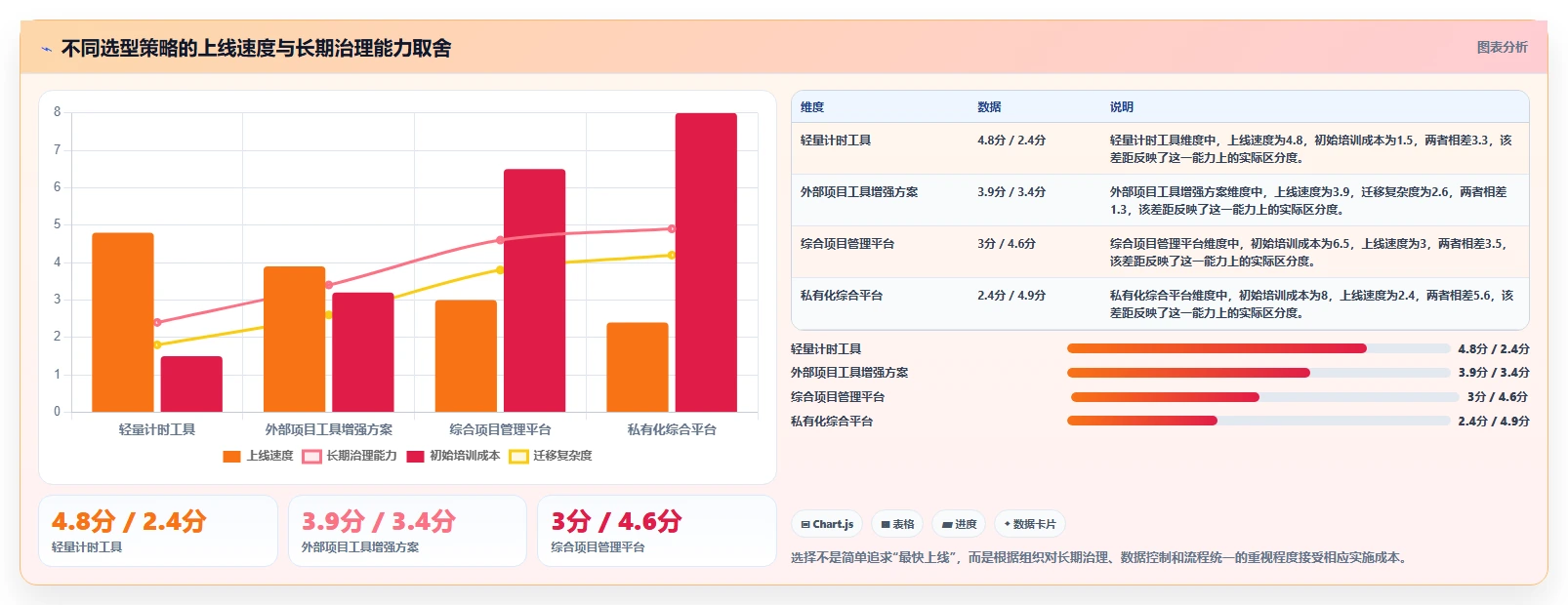1568x605 pixels.
Task: Open the 3分 / 4.6分 综合项目管理平台 data card
Action: pyautogui.click(x=656, y=531)
